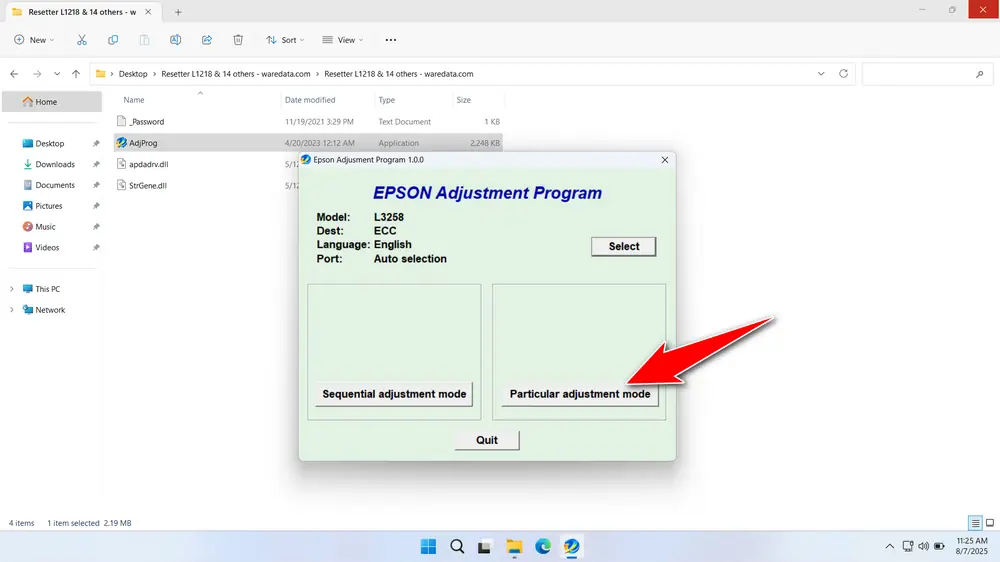The width and height of the screenshot is (1000, 562).
Task: Click Epson Adjustment Program taskbar icon
Action: tap(571, 547)
